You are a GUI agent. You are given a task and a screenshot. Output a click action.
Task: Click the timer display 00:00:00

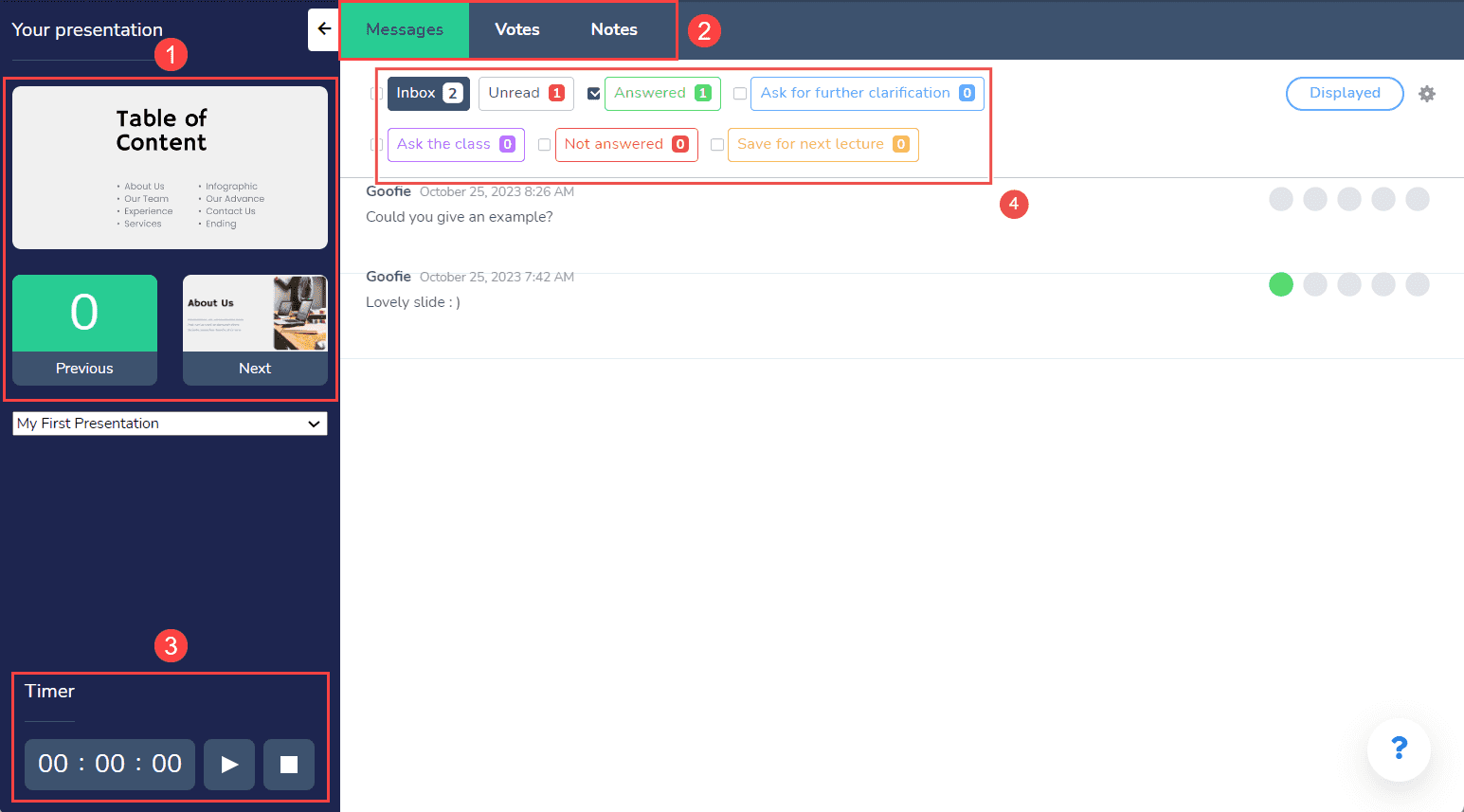click(110, 765)
